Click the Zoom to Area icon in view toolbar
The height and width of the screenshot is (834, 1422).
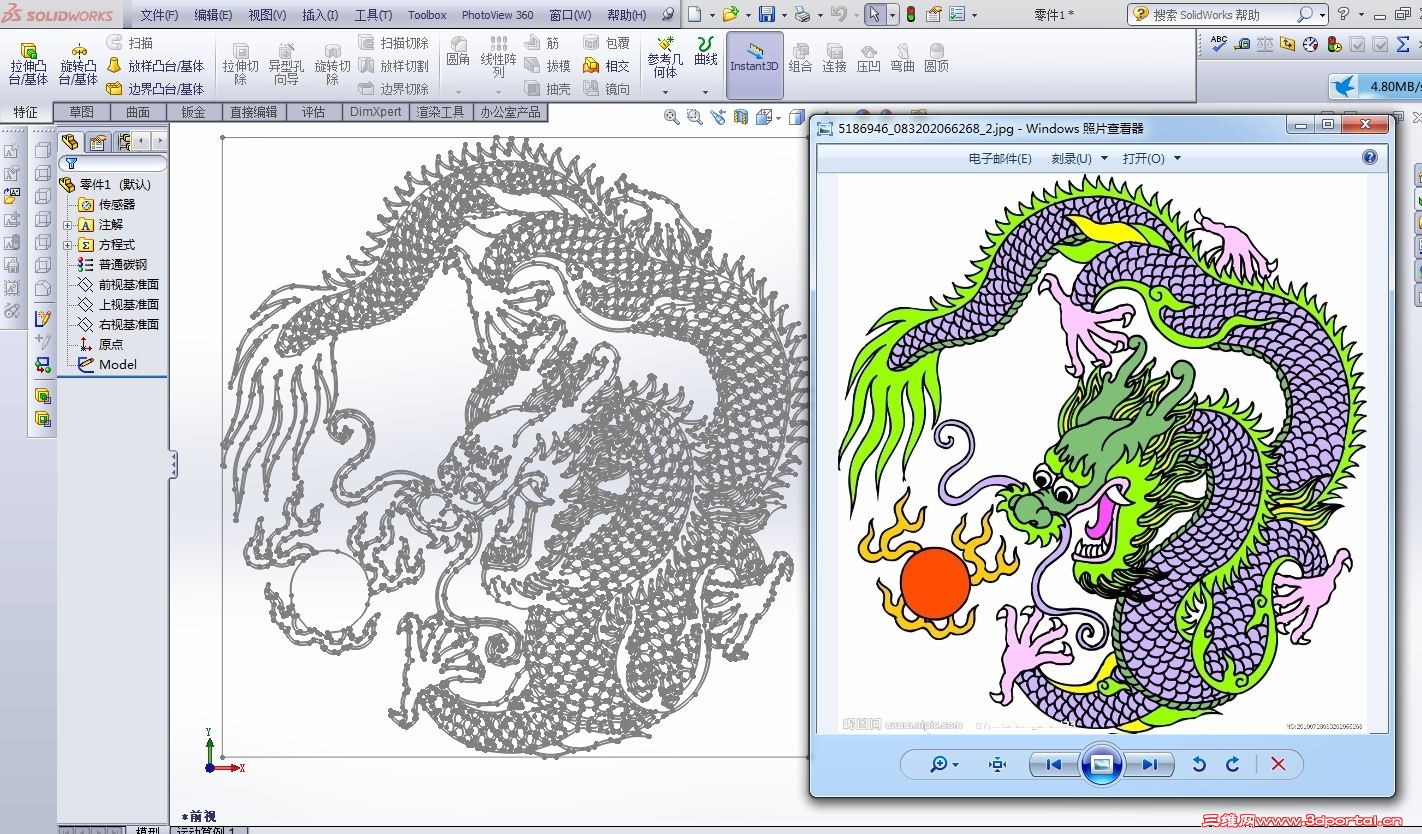[x=694, y=117]
